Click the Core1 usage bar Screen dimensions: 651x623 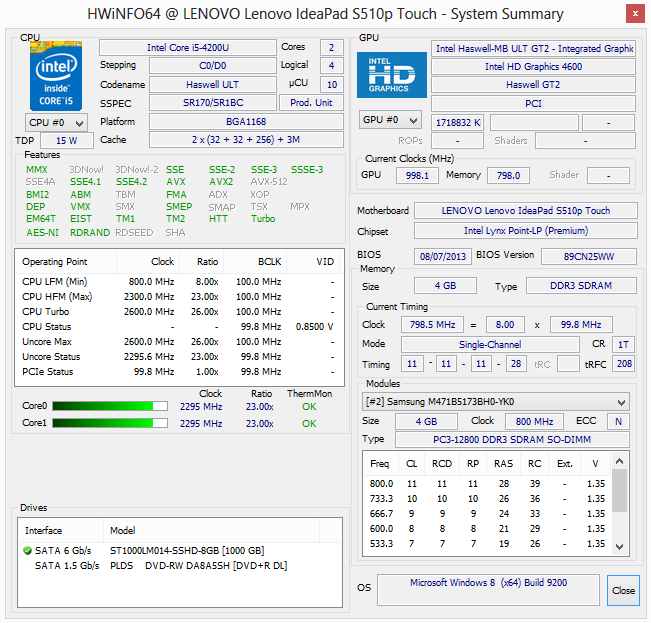[110, 423]
